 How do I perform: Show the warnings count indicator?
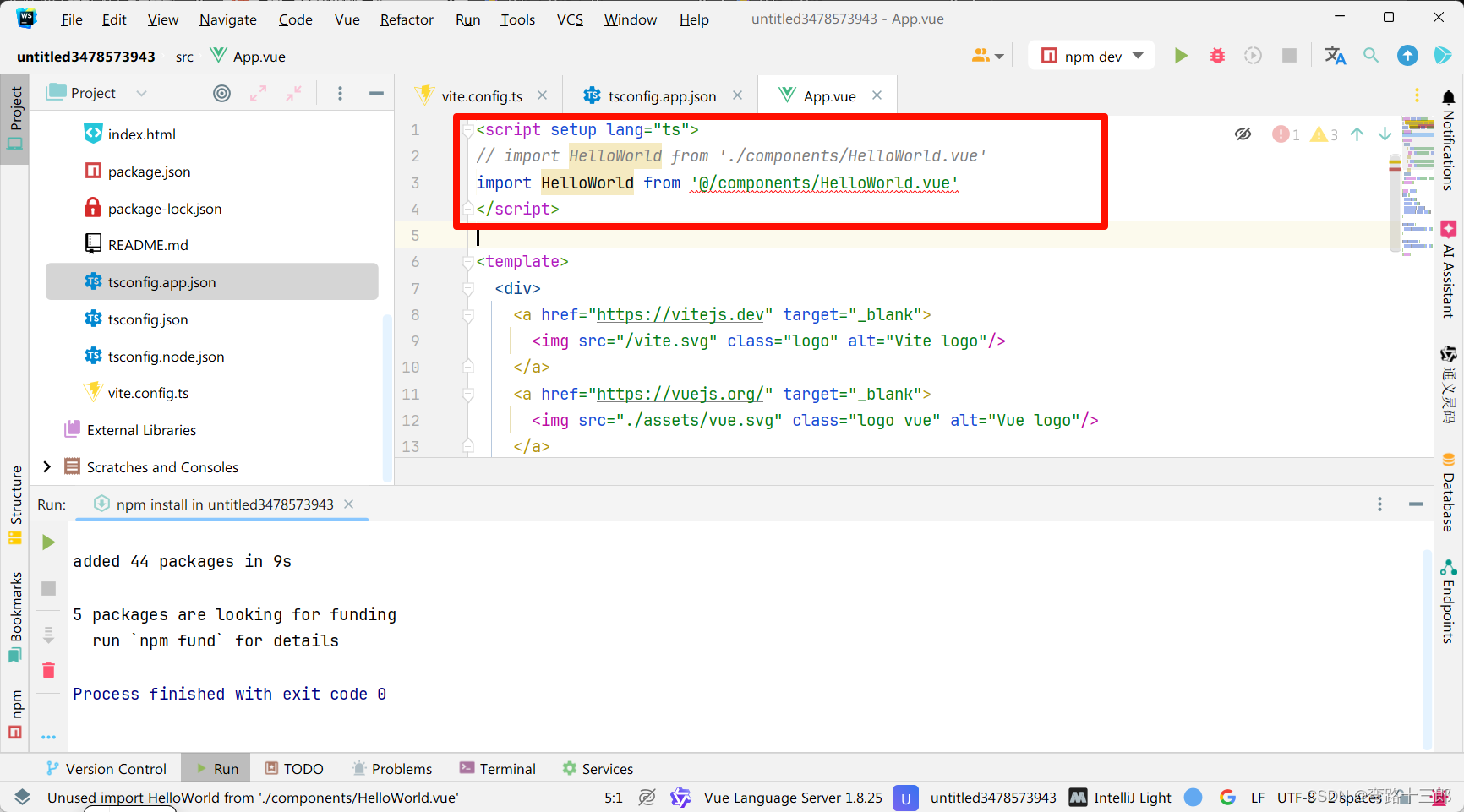[1324, 134]
